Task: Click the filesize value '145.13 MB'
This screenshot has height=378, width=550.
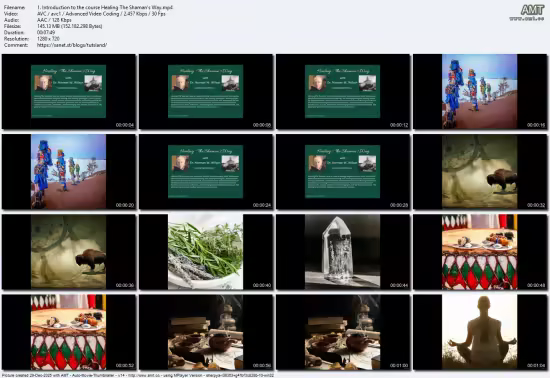Action: [x=48, y=26]
